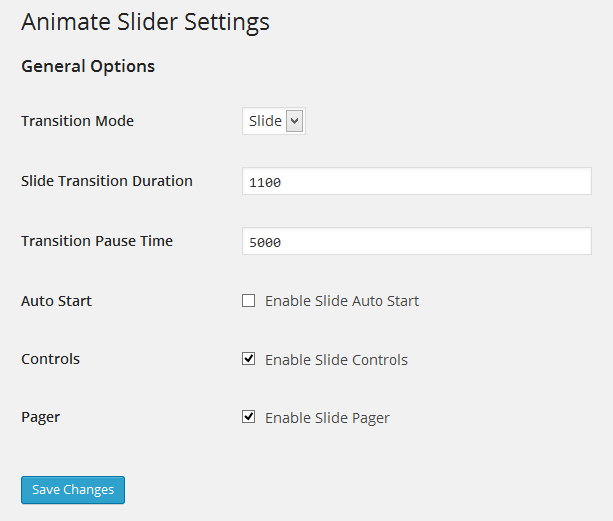613x521 pixels.
Task: Click the arrow button of the Slide select box
Action: pyautogui.click(x=294, y=121)
